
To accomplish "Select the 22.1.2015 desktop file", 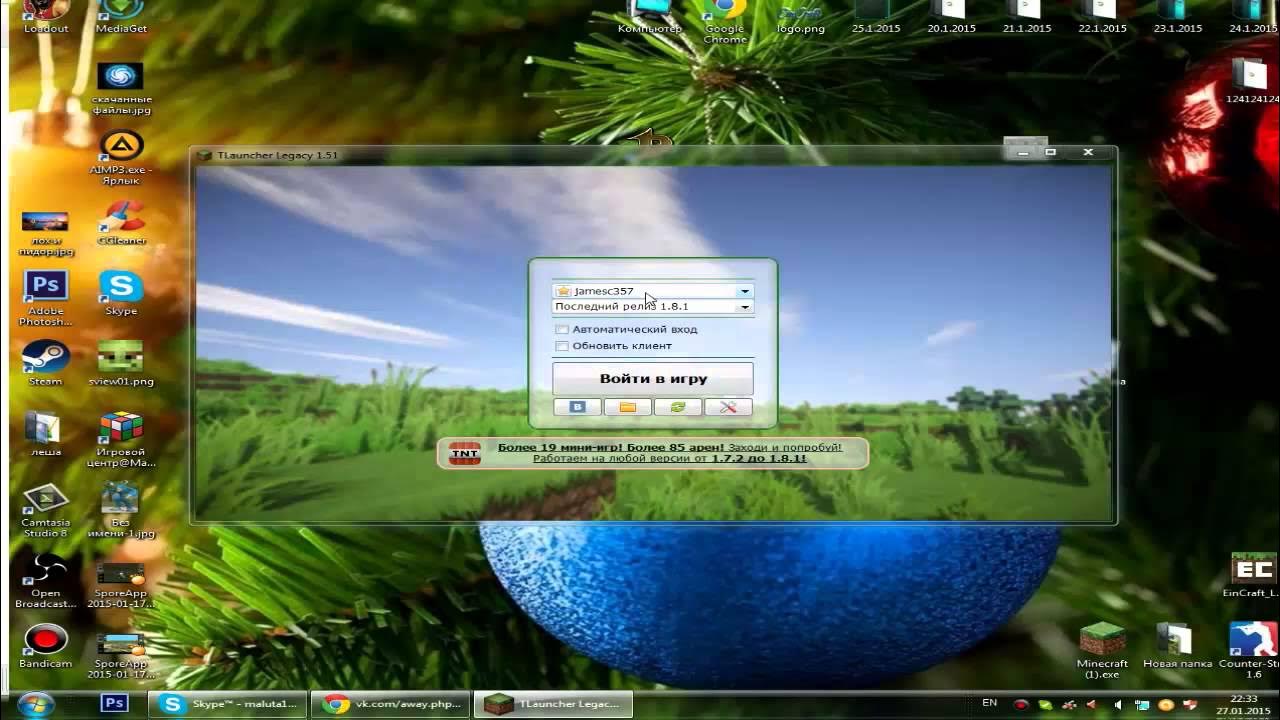I will pyautogui.click(x=1102, y=17).
